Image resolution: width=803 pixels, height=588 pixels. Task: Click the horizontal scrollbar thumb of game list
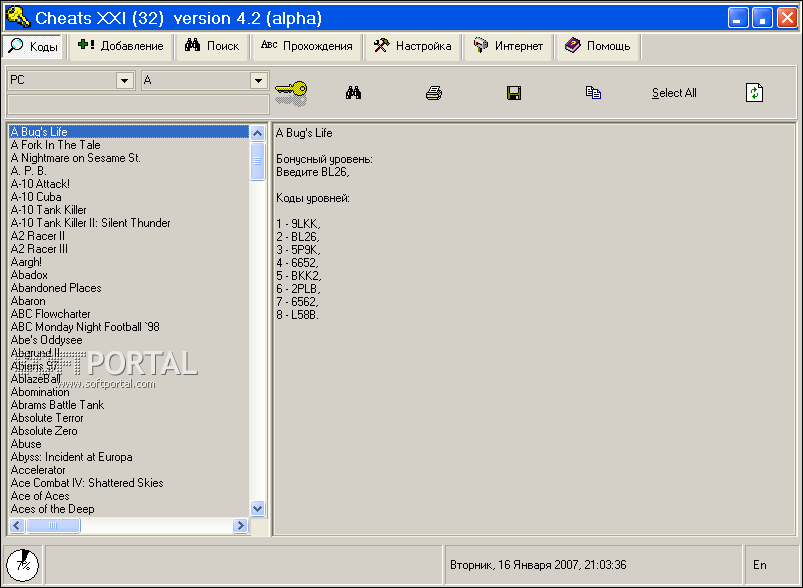pos(53,526)
